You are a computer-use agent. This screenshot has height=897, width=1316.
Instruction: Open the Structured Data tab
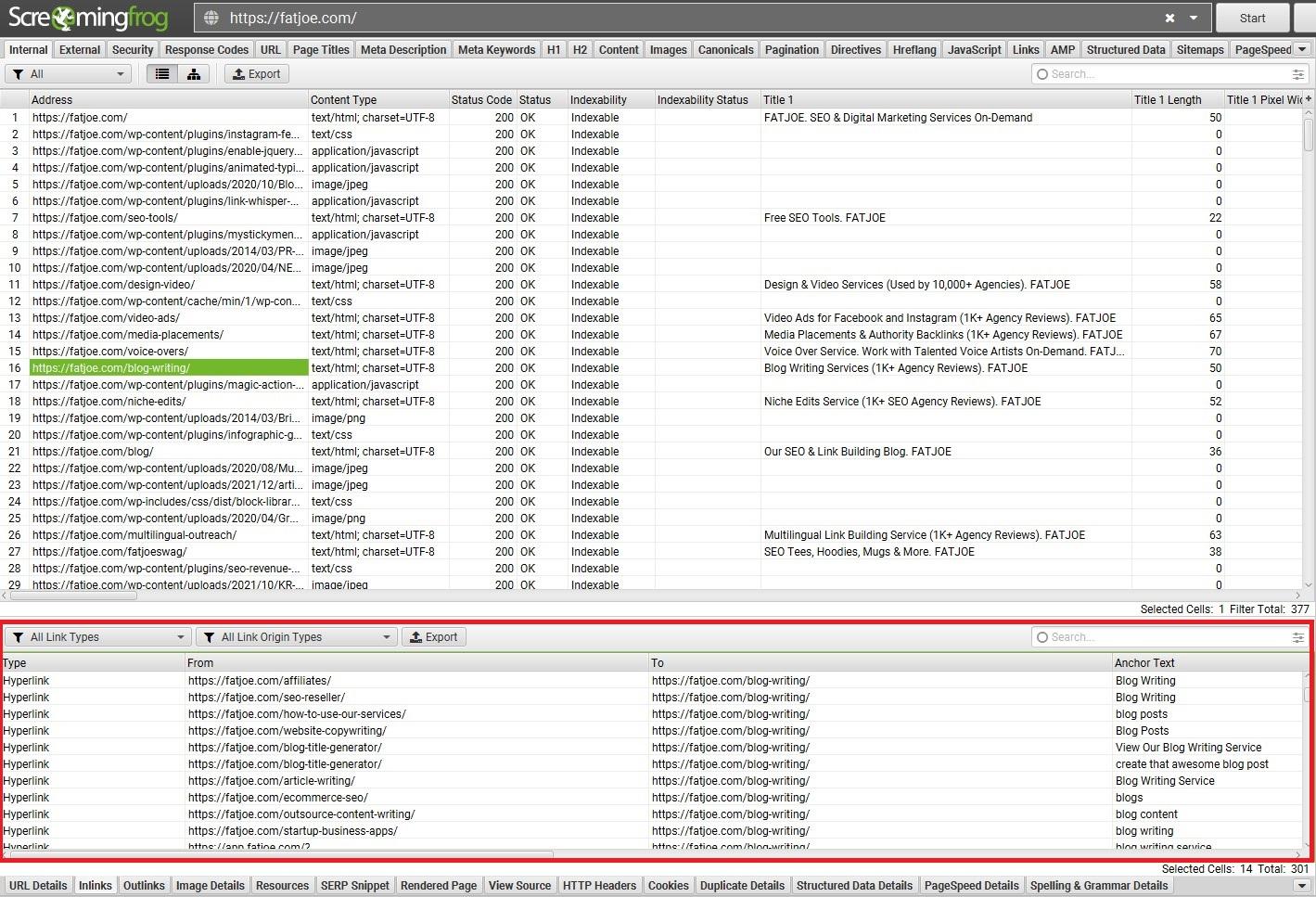click(1126, 50)
